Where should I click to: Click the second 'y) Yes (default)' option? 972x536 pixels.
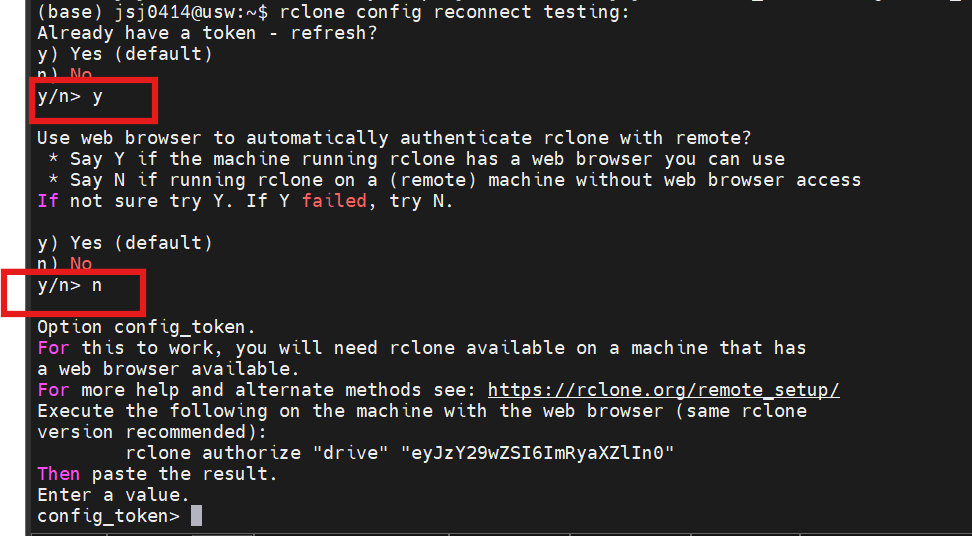pyautogui.click(x=125, y=242)
